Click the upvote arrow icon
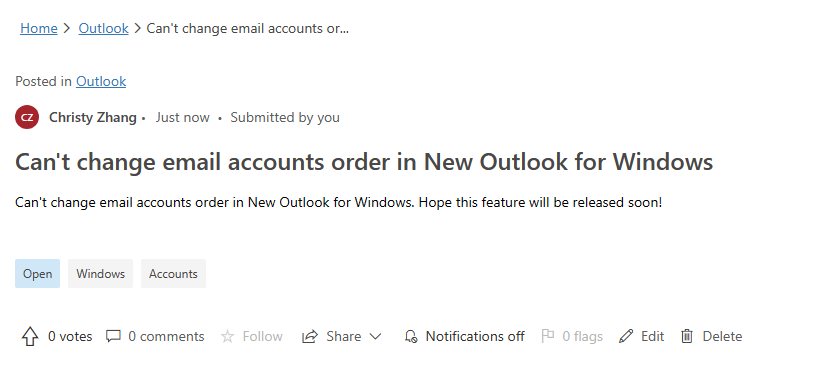 (30, 336)
